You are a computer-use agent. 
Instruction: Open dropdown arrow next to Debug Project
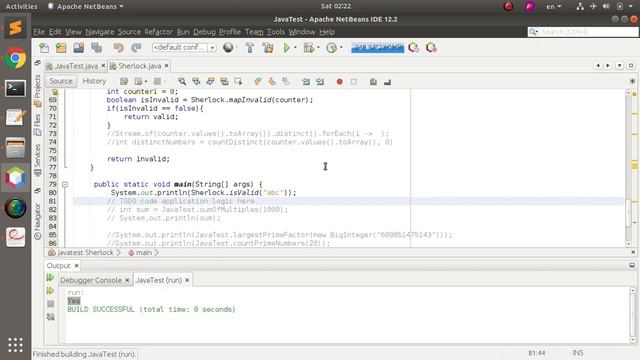point(318,48)
